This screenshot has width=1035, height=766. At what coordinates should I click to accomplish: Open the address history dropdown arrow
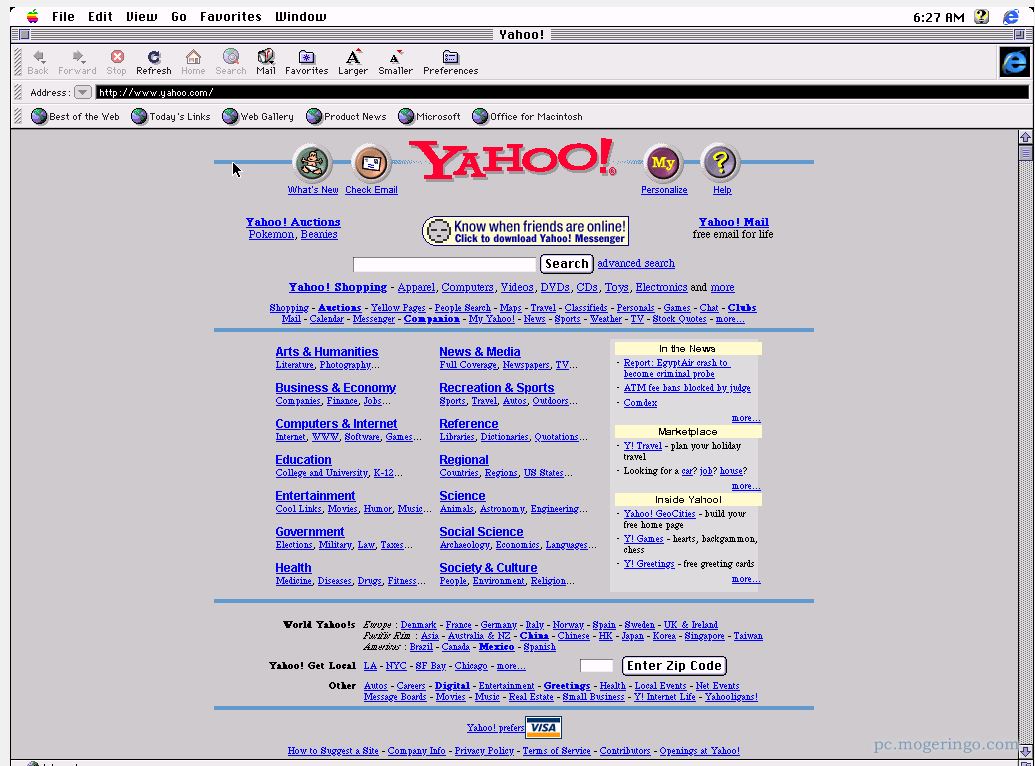tap(83, 92)
